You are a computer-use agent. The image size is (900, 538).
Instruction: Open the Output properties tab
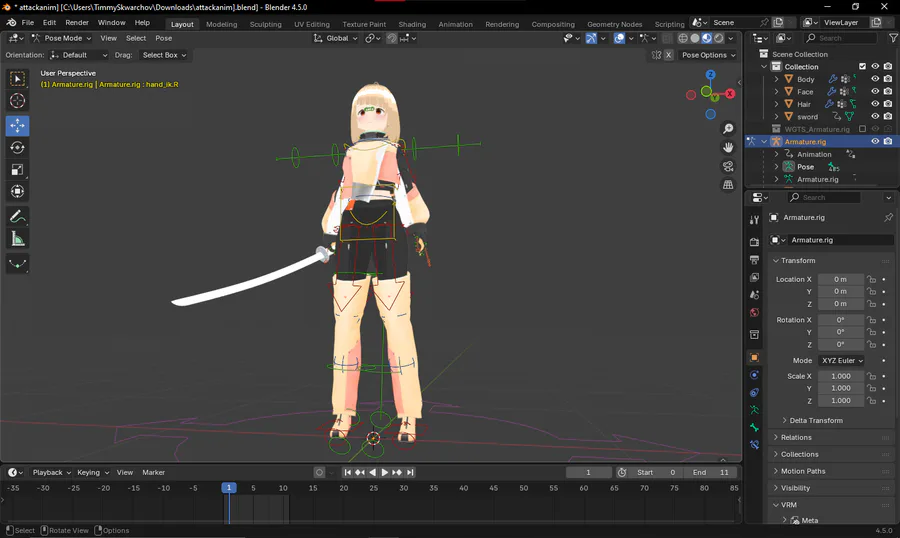click(x=754, y=260)
